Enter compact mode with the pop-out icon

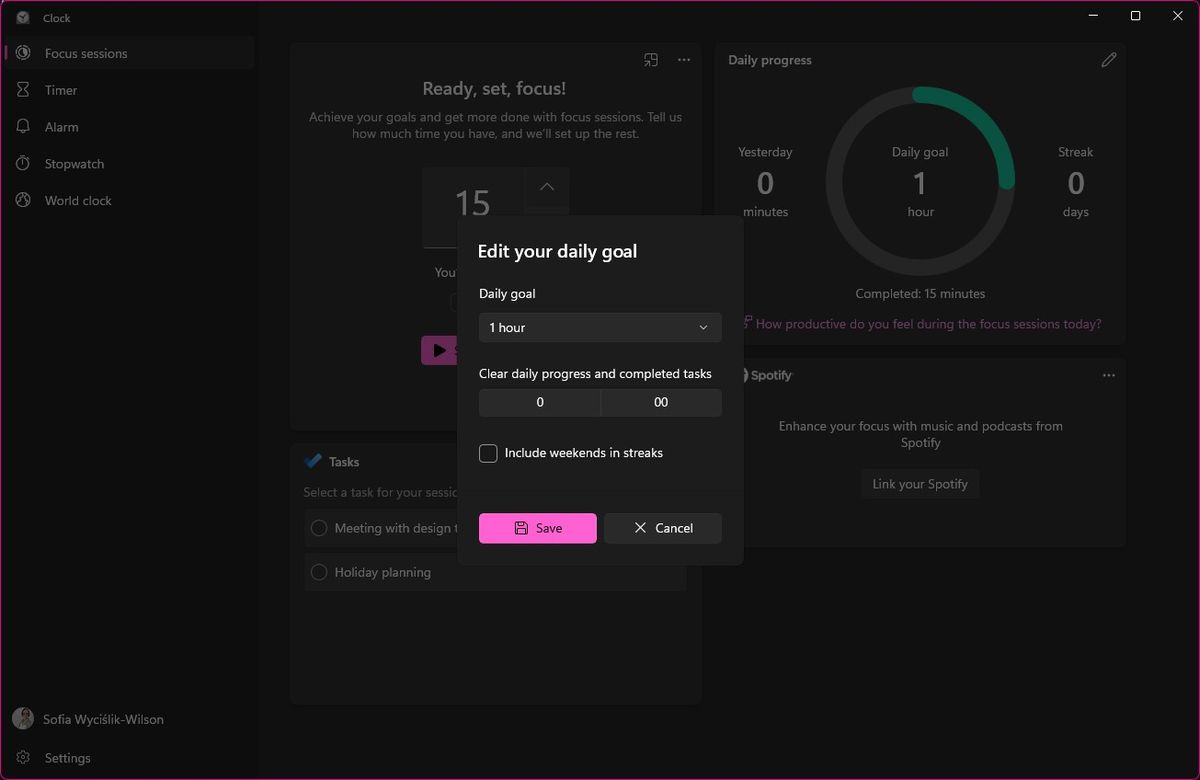pyautogui.click(x=651, y=60)
